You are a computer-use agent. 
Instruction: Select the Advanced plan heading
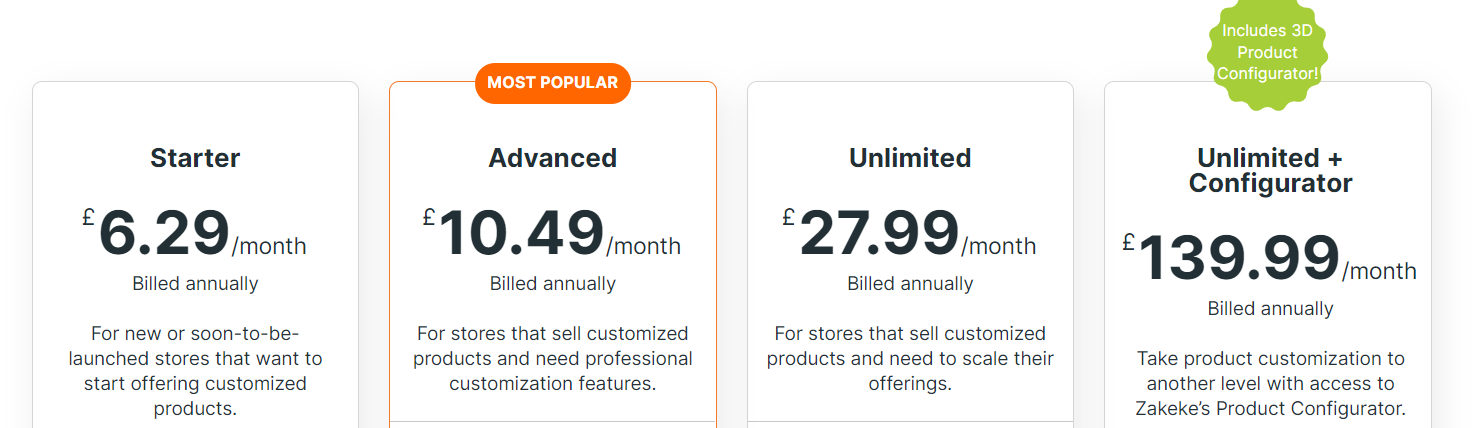[552, 158]
